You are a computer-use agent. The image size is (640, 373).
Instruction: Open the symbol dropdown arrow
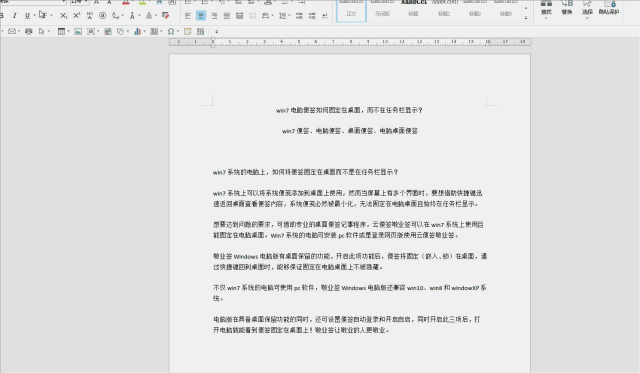pos(178,31)
